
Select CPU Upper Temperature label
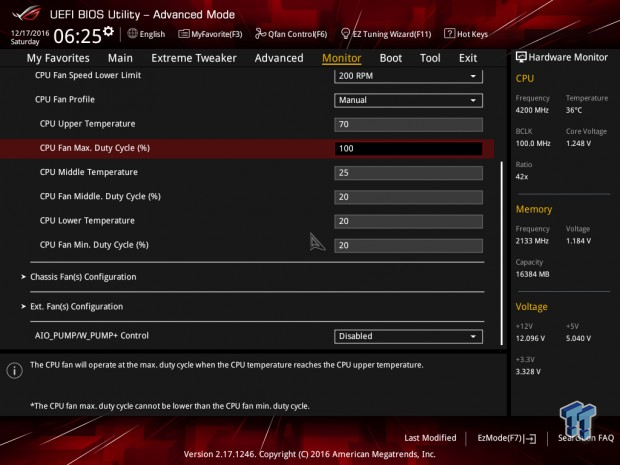coord(87,124)
